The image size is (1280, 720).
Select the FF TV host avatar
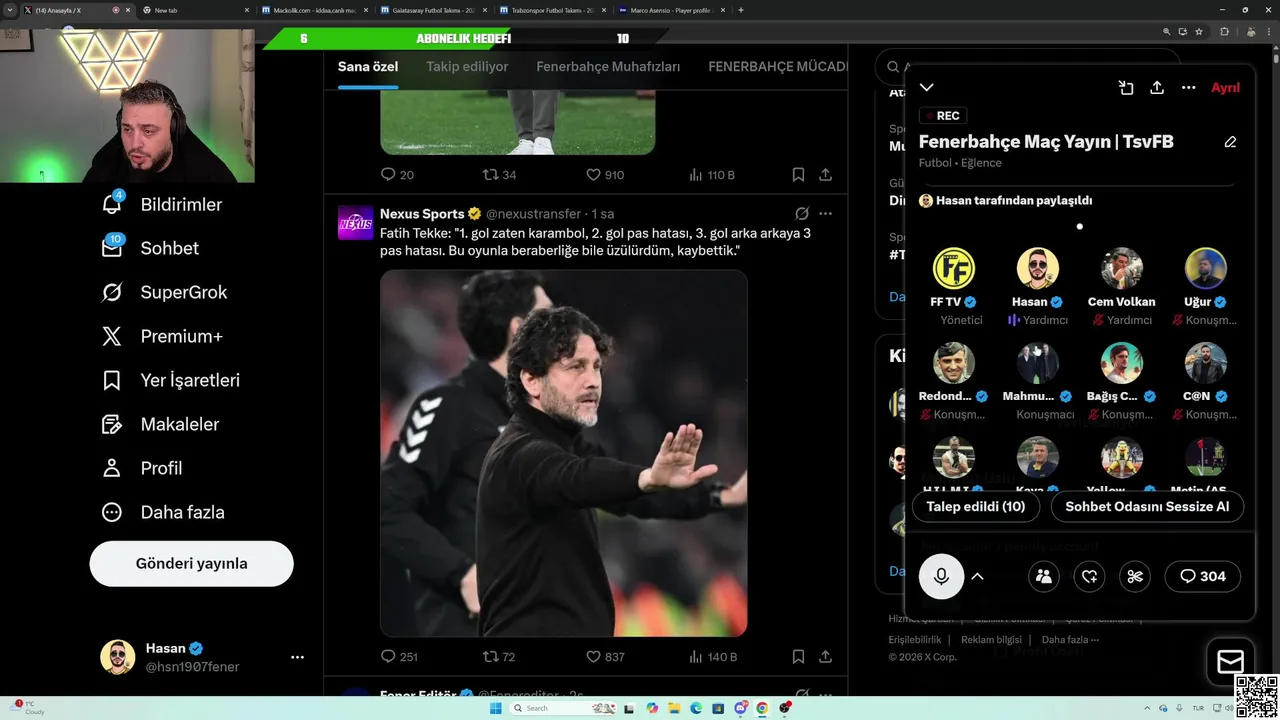click(954, 268)
